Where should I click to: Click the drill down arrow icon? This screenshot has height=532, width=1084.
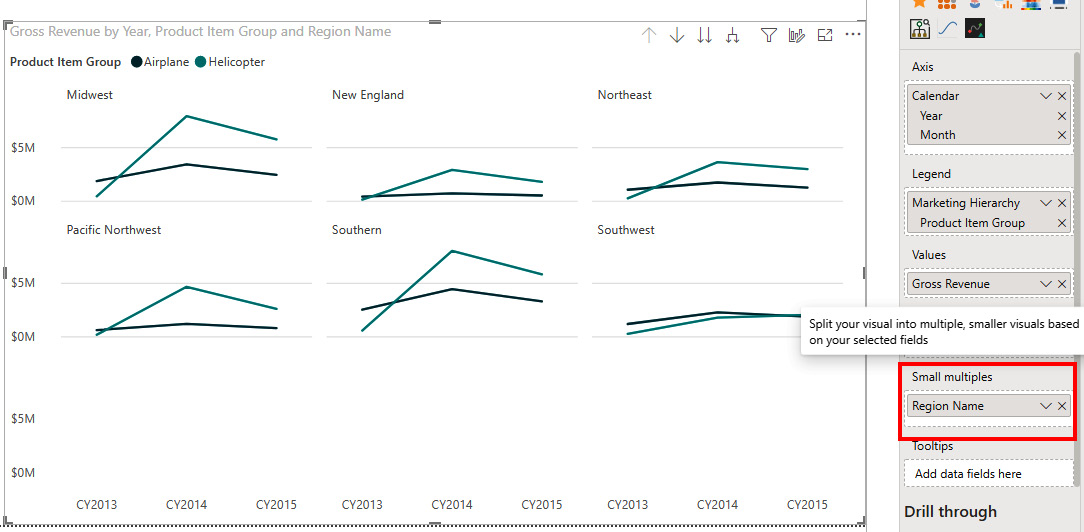pyautogui.click(x=677, y=36)
